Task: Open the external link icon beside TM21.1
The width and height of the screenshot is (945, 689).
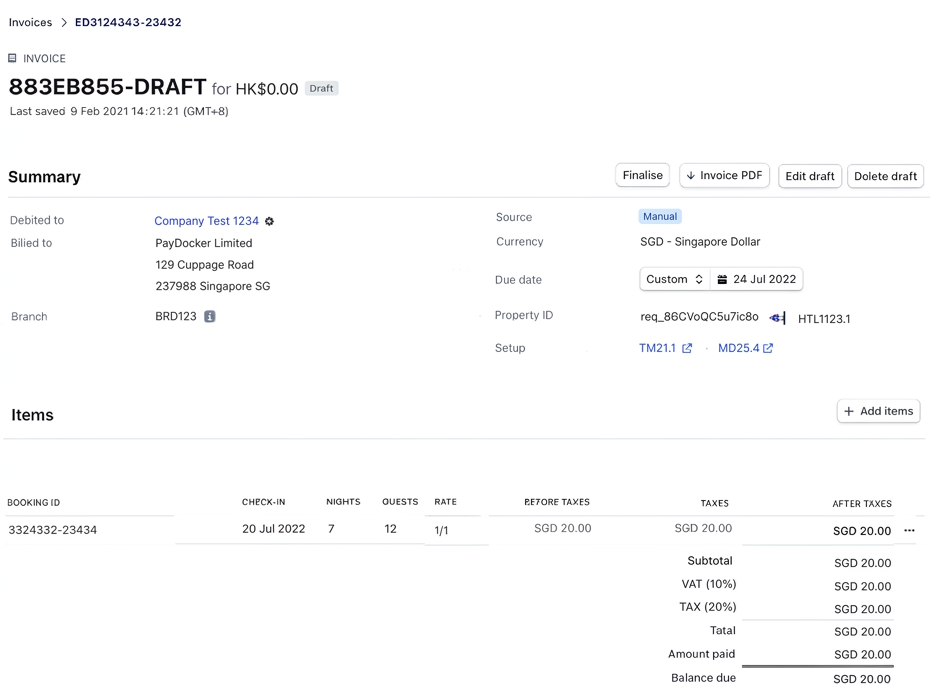Action: point(687,348)
